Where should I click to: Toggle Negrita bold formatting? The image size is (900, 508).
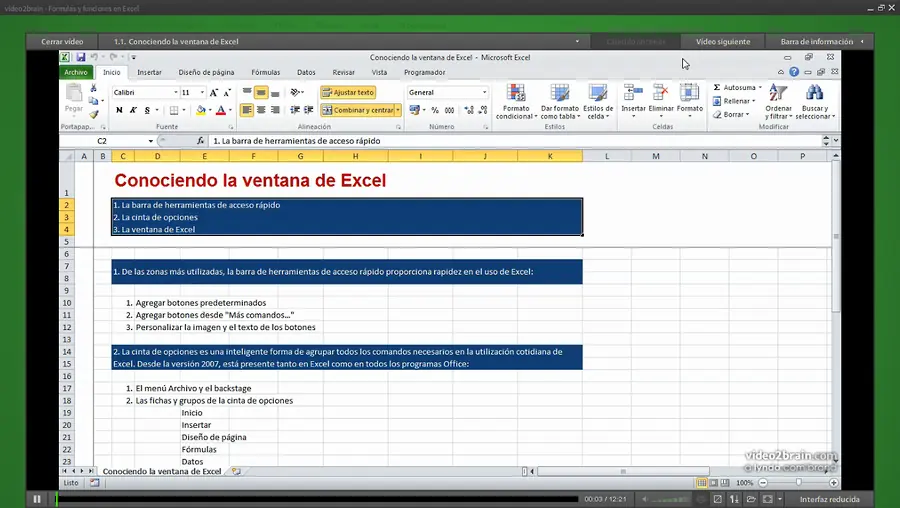click(119, 110)
